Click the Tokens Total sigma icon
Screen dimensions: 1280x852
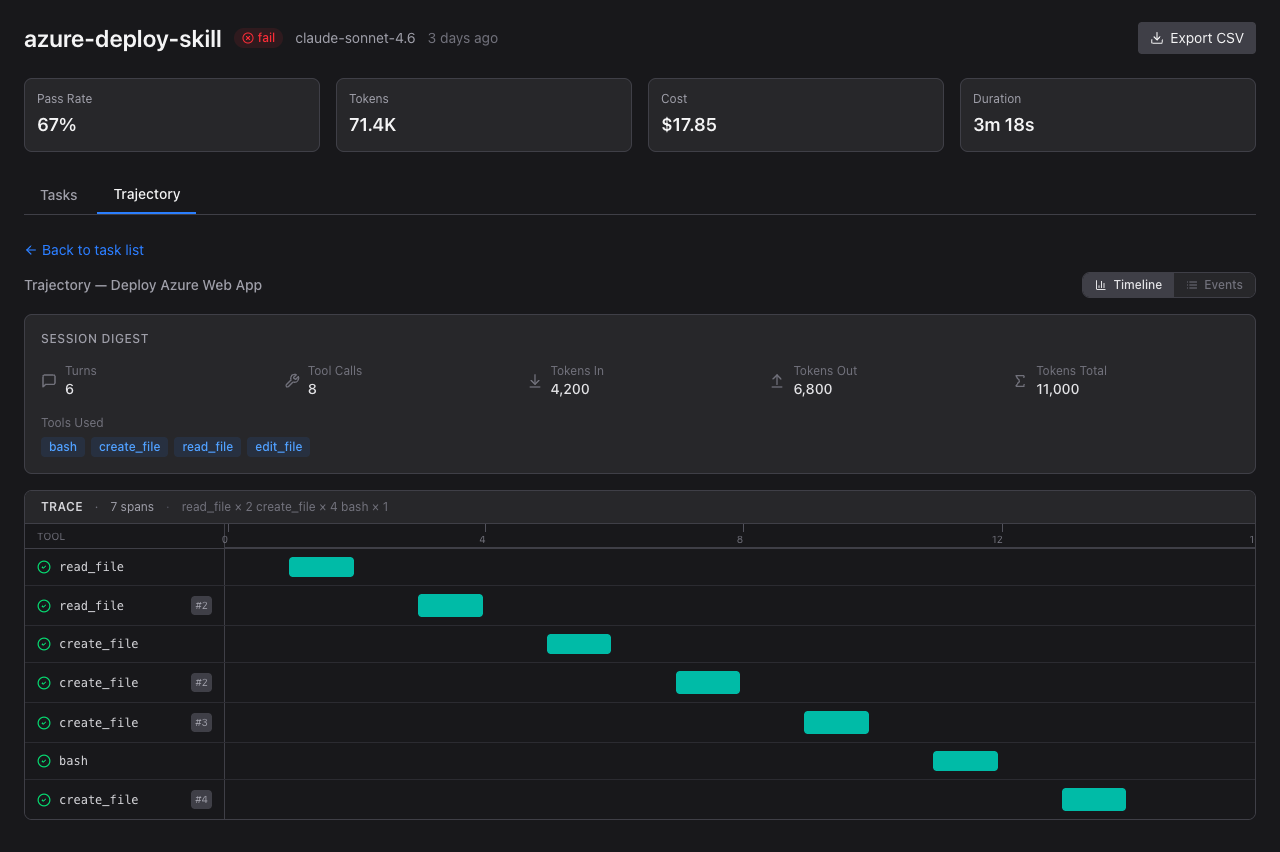1020,380
